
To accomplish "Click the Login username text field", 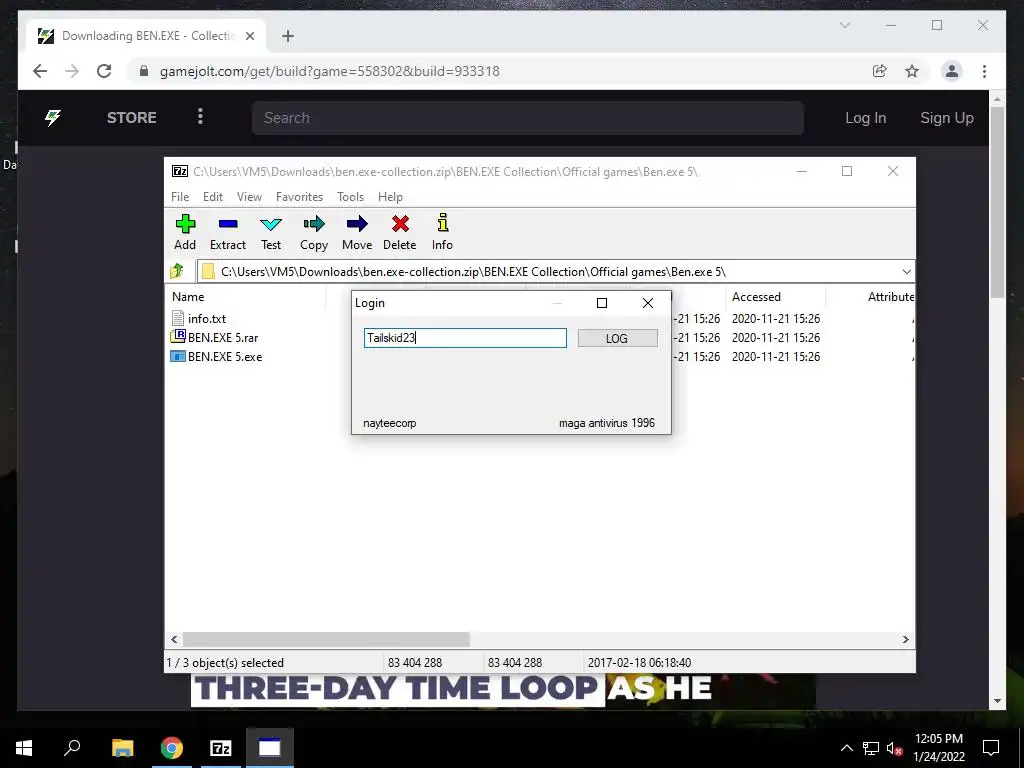I will [465, 338].
